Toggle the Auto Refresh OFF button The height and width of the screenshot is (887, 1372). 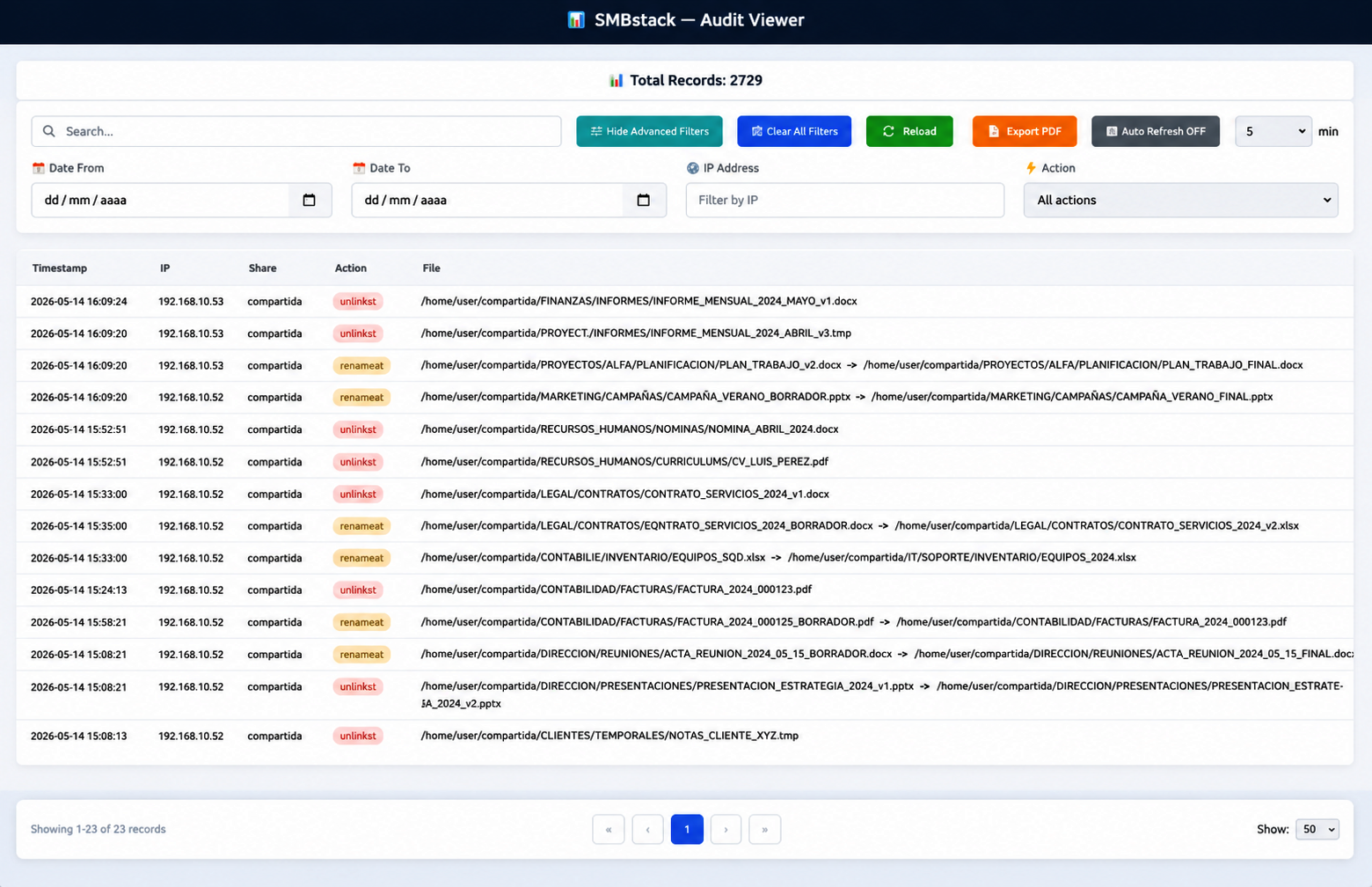point(1156,131)
